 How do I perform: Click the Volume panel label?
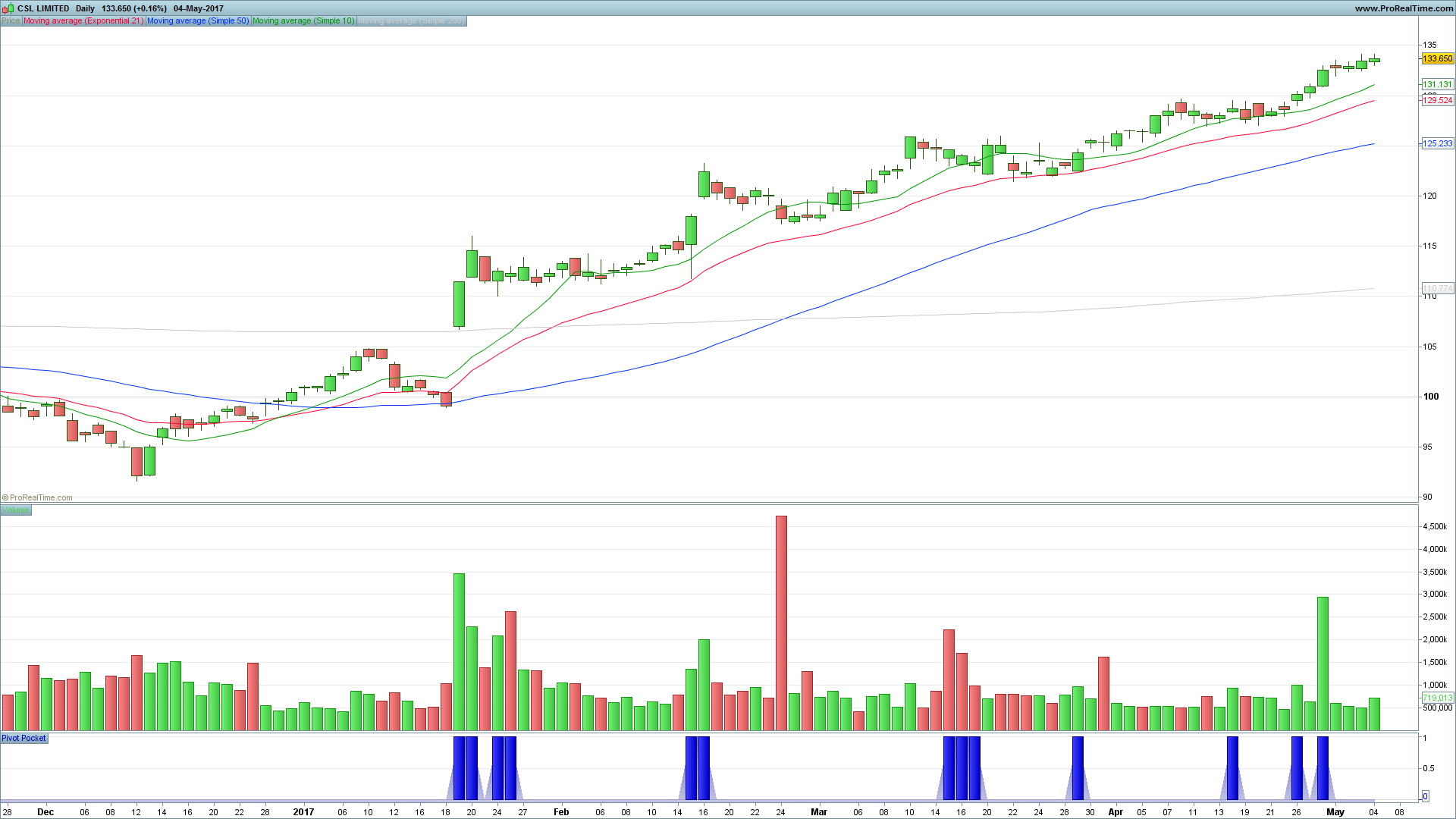16,510
